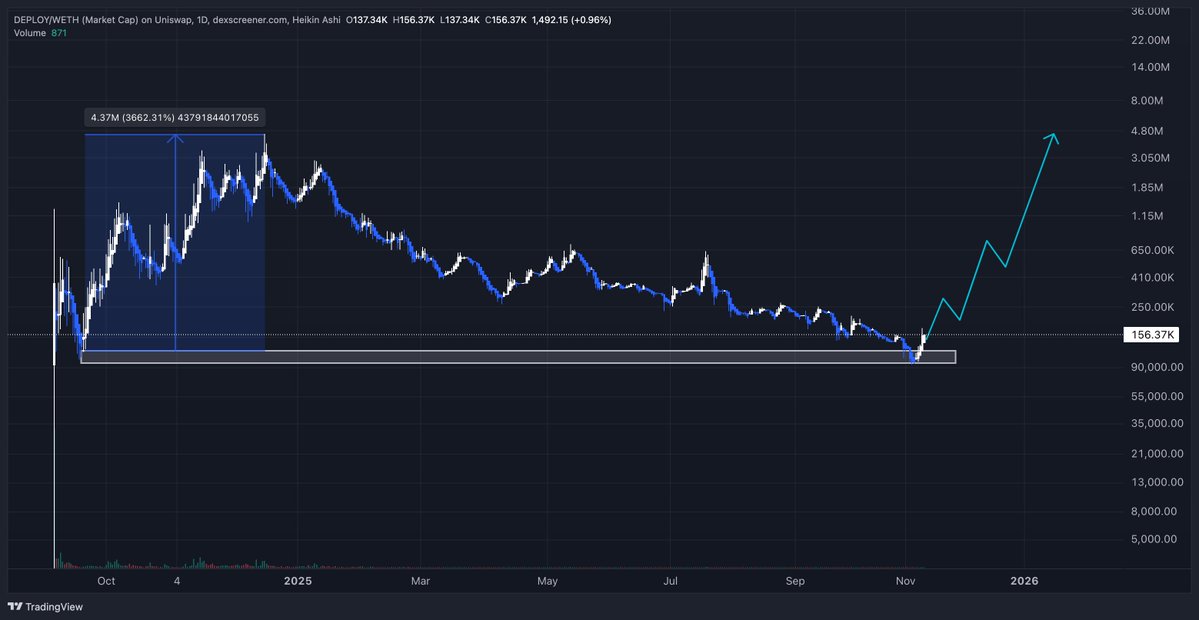Click the 410.00K price axis label

pos(1152,278)
